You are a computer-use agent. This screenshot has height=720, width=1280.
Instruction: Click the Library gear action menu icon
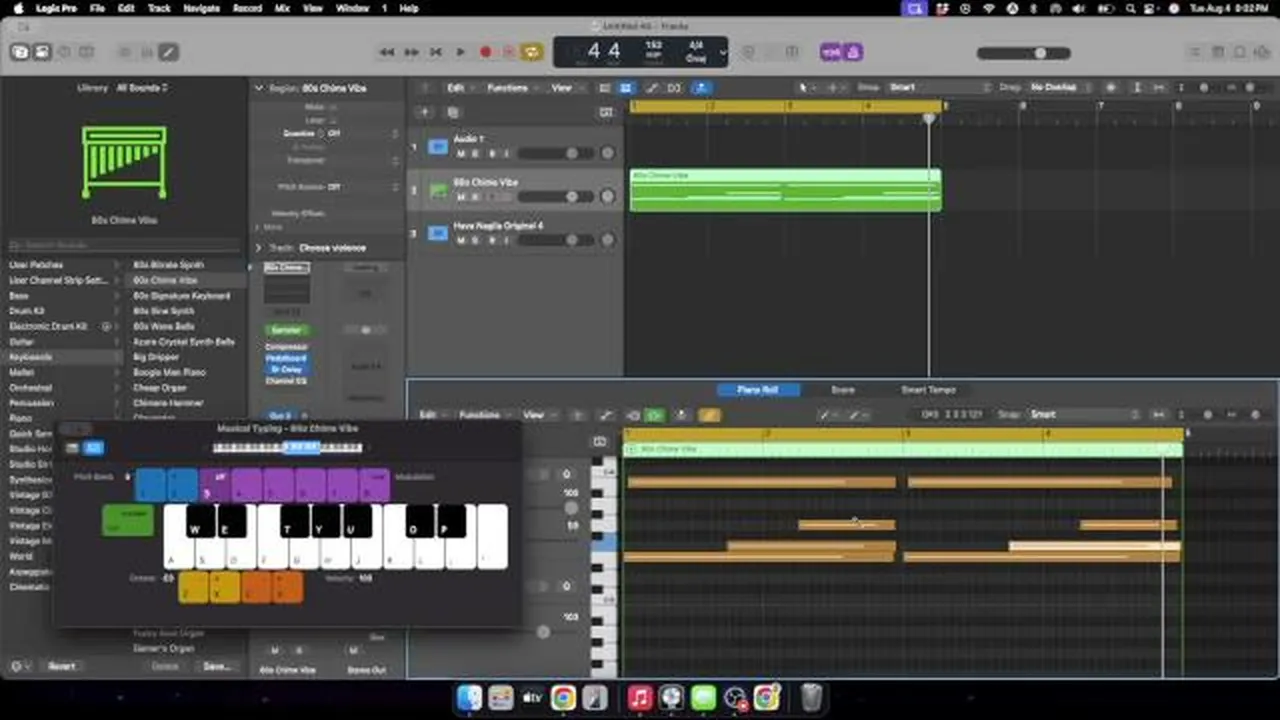pyautogui.click(x=17, y=666)
